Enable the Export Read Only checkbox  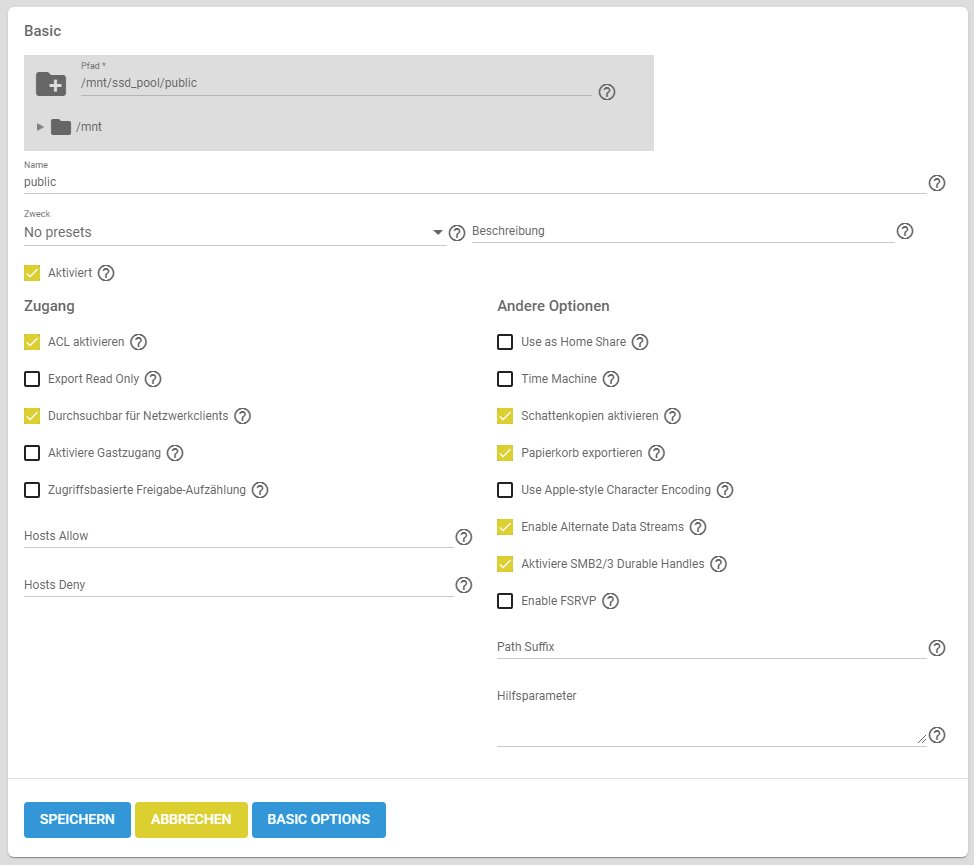[x=32, y=379]
